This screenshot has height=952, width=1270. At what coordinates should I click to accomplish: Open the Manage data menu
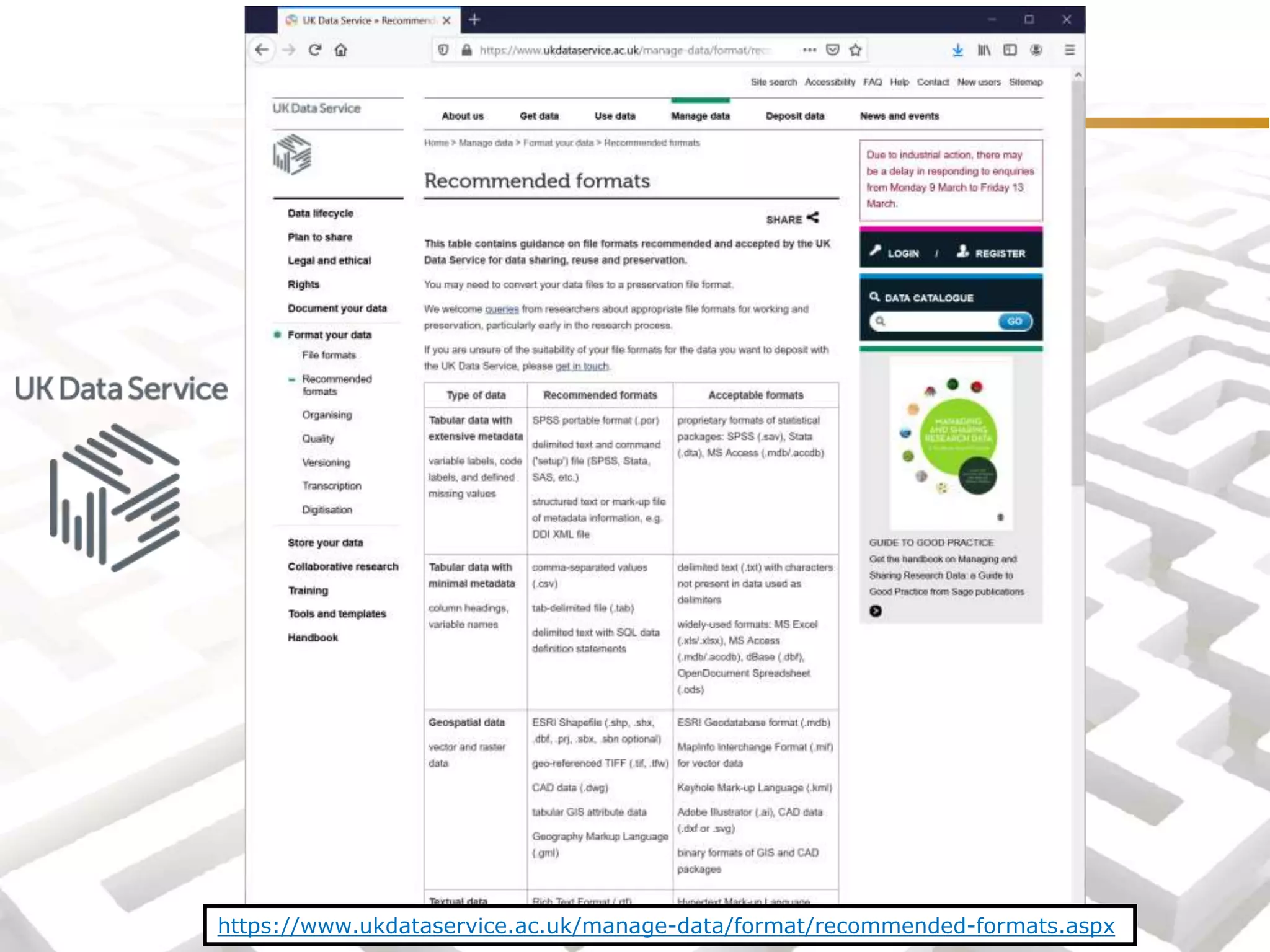[701, 116]
